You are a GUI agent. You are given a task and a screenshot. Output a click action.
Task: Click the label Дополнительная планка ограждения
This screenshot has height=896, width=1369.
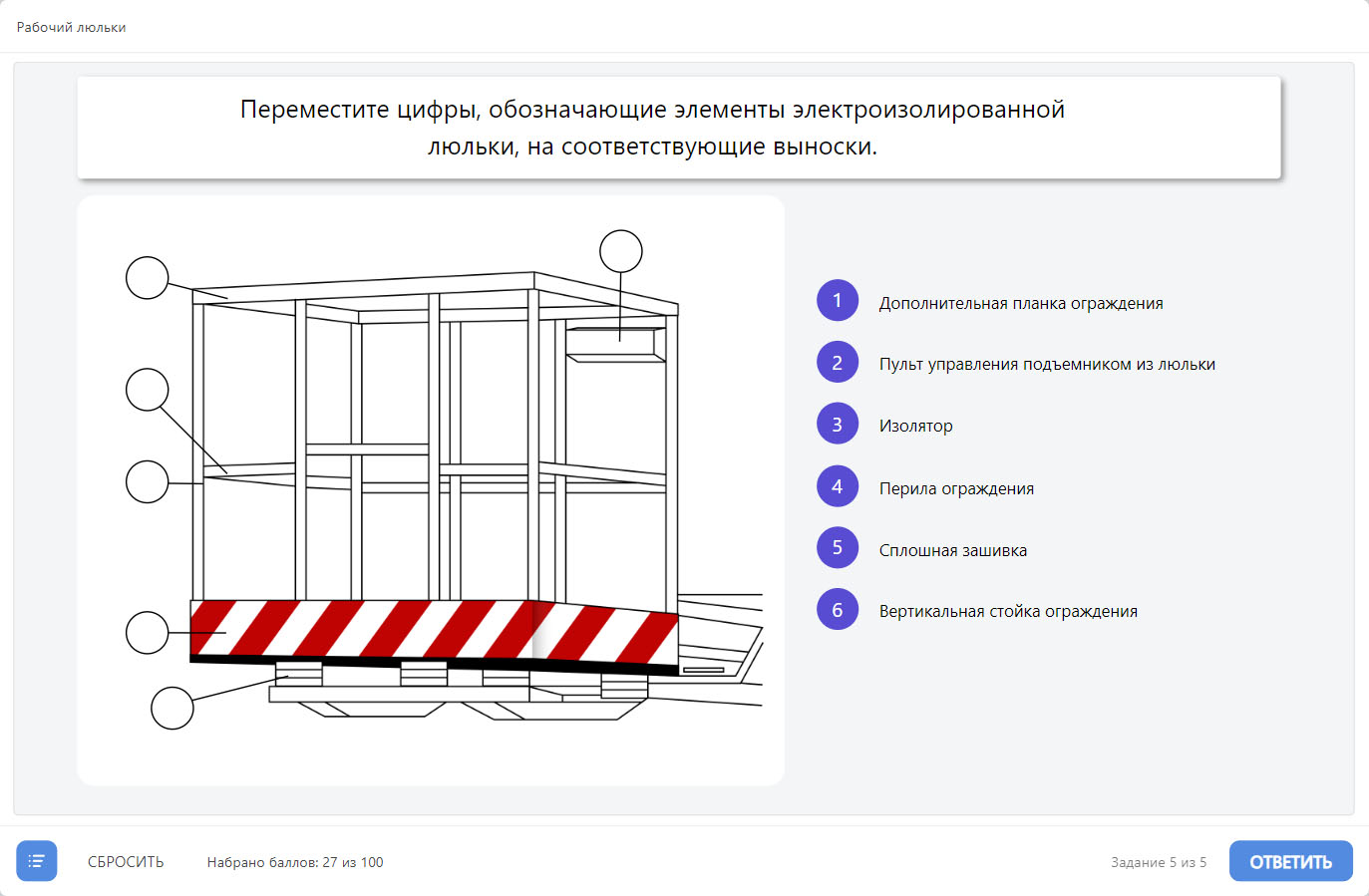point(1021,303)
